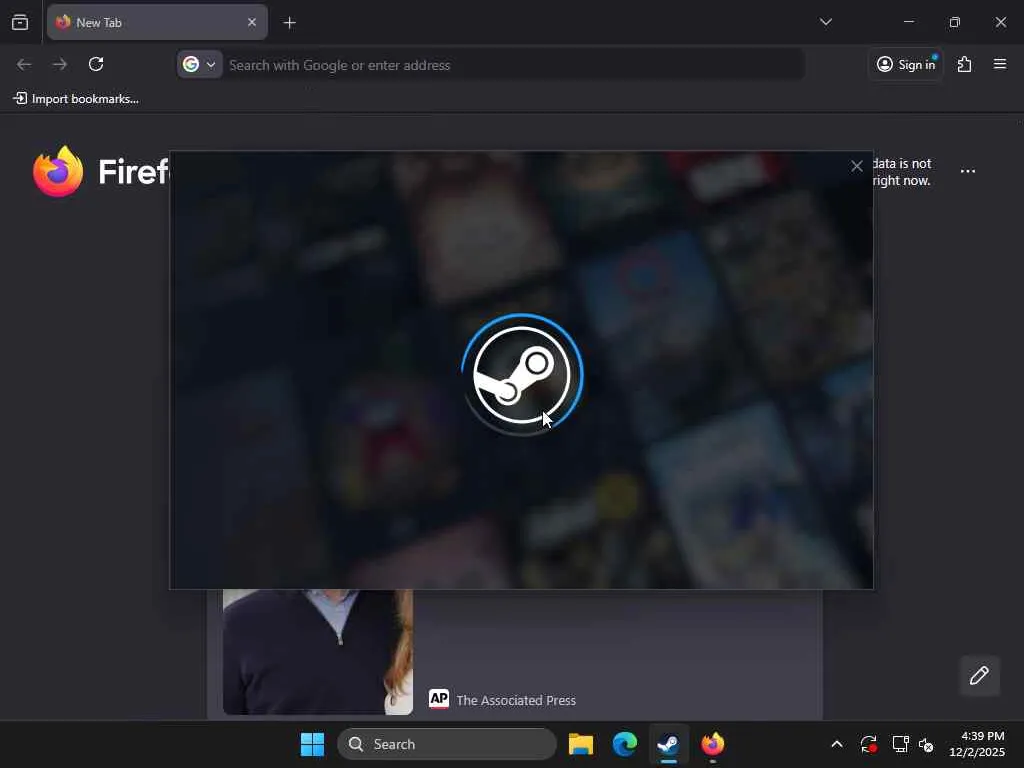
Task: Click the Sign in button
Action: coord(906,64)
